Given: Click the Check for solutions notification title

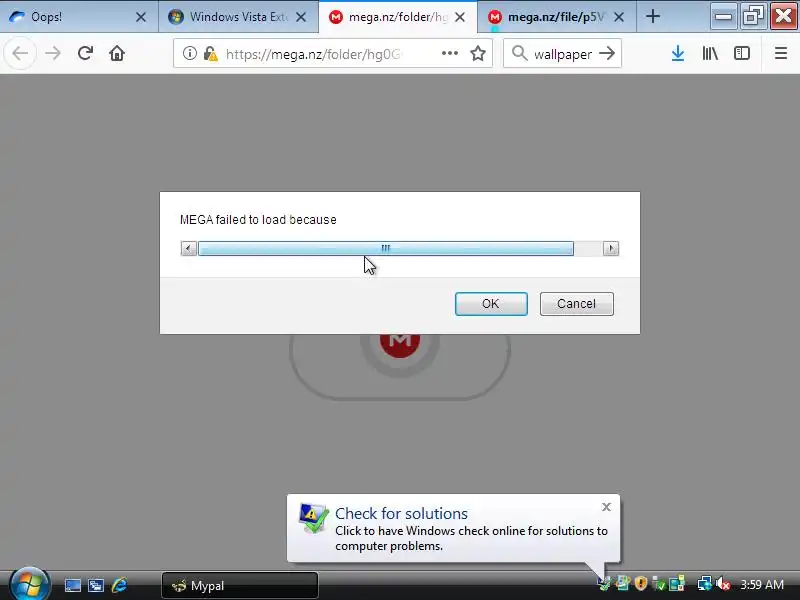Looking at the screenshot, I should click(401, 513).
